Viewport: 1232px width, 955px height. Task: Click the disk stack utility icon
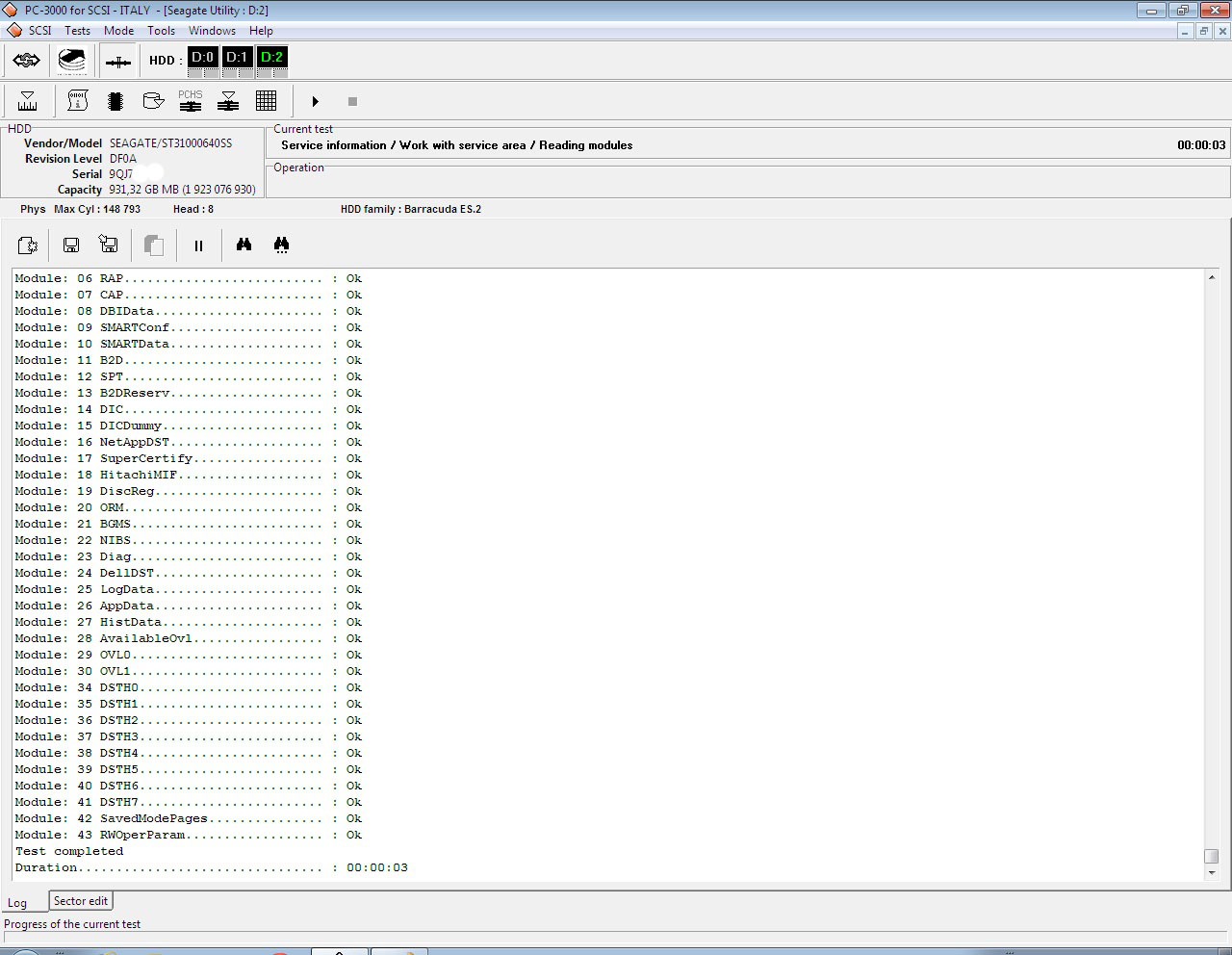(x=72, y=61)
